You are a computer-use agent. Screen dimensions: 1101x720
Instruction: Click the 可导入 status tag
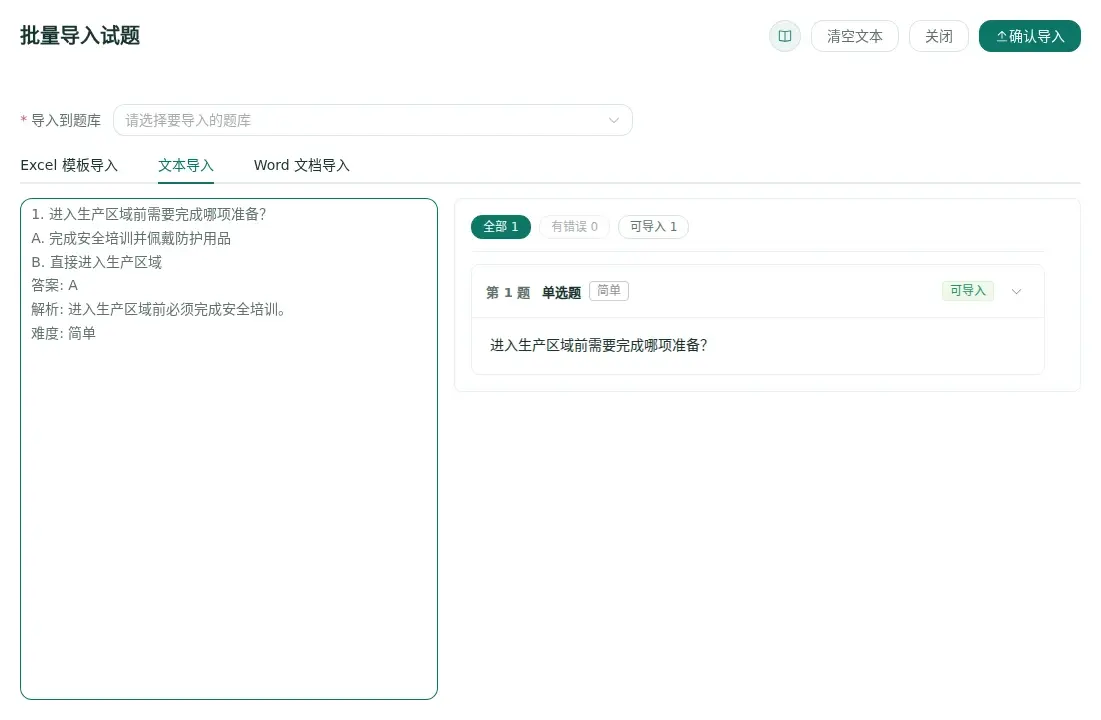point(968,291)
